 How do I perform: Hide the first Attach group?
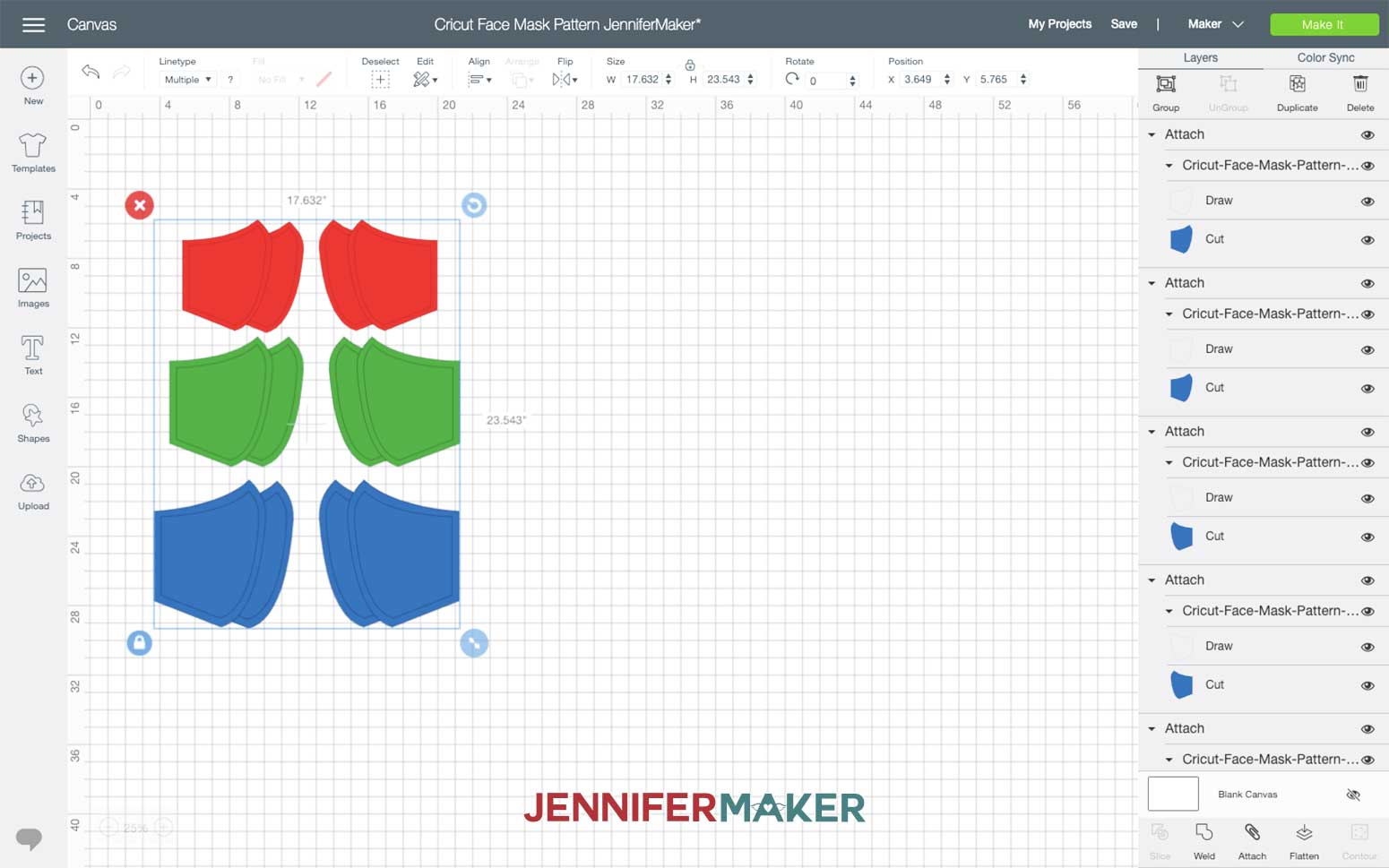(x=1368, y=134)
